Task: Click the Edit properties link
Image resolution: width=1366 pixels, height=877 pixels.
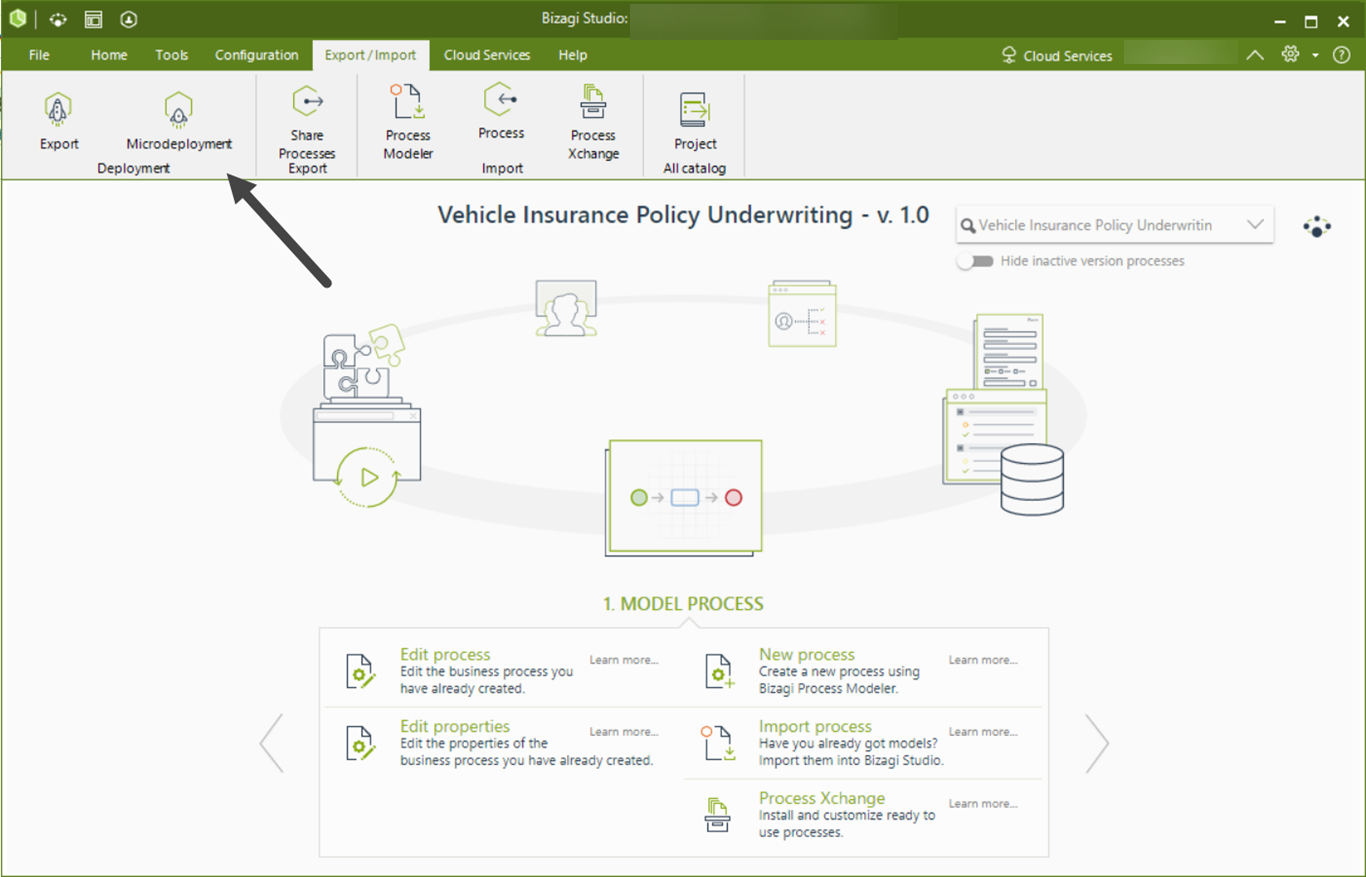Action: [x=455, y=726]
